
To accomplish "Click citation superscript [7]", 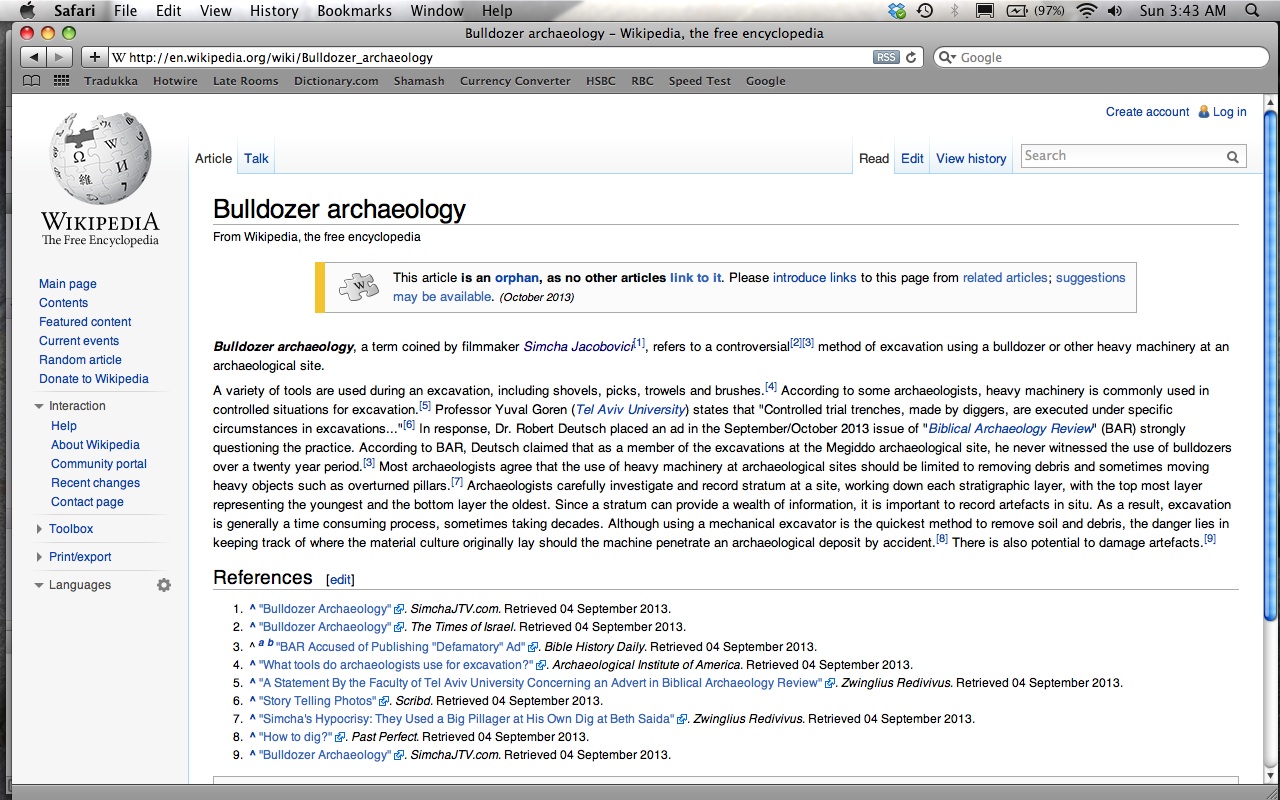I will point(456,483).
